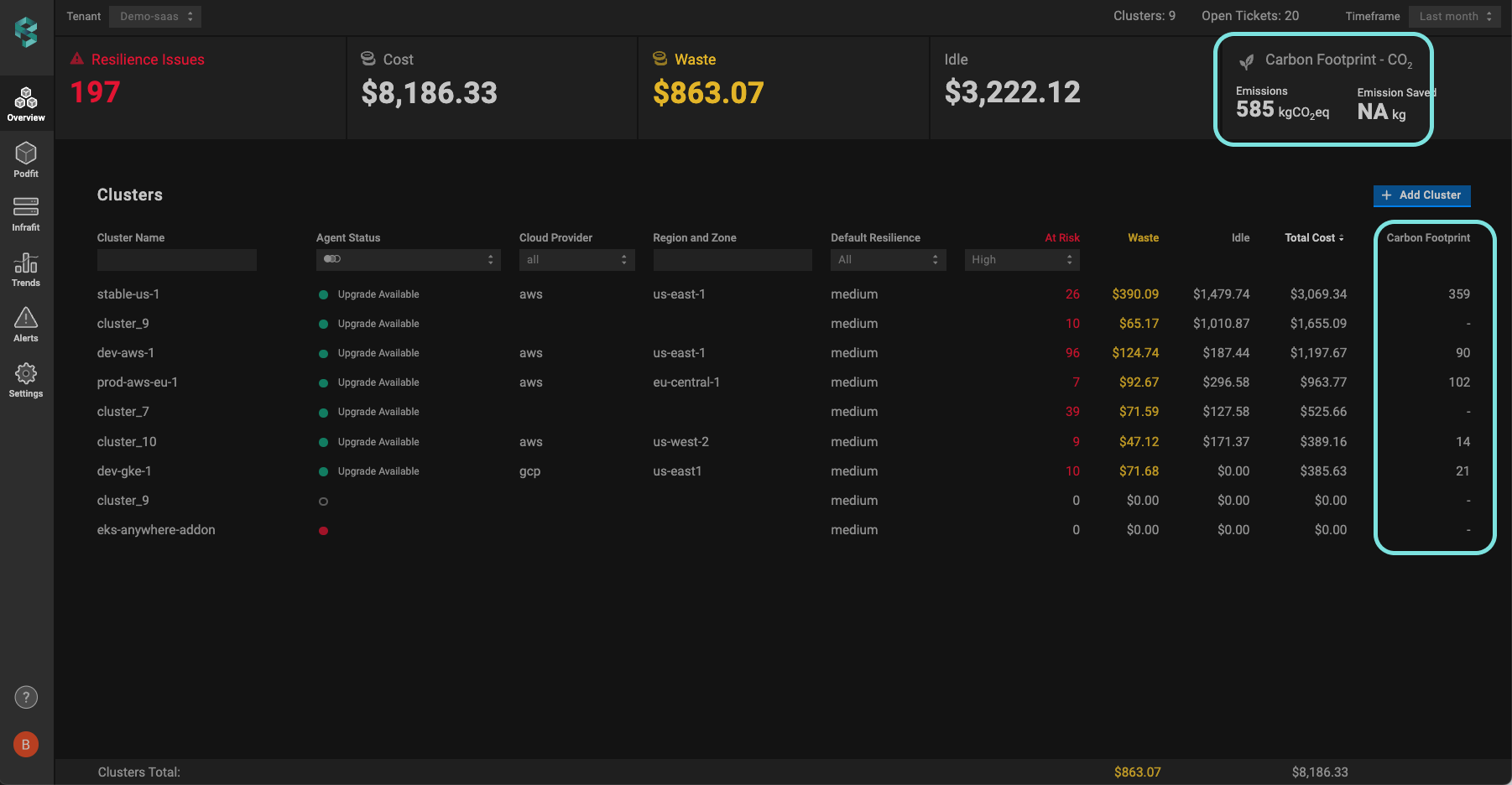Open the Tenant Demo-saas dropdown
This screenshot has height=785, width=1512.
(x=156, y=17)
